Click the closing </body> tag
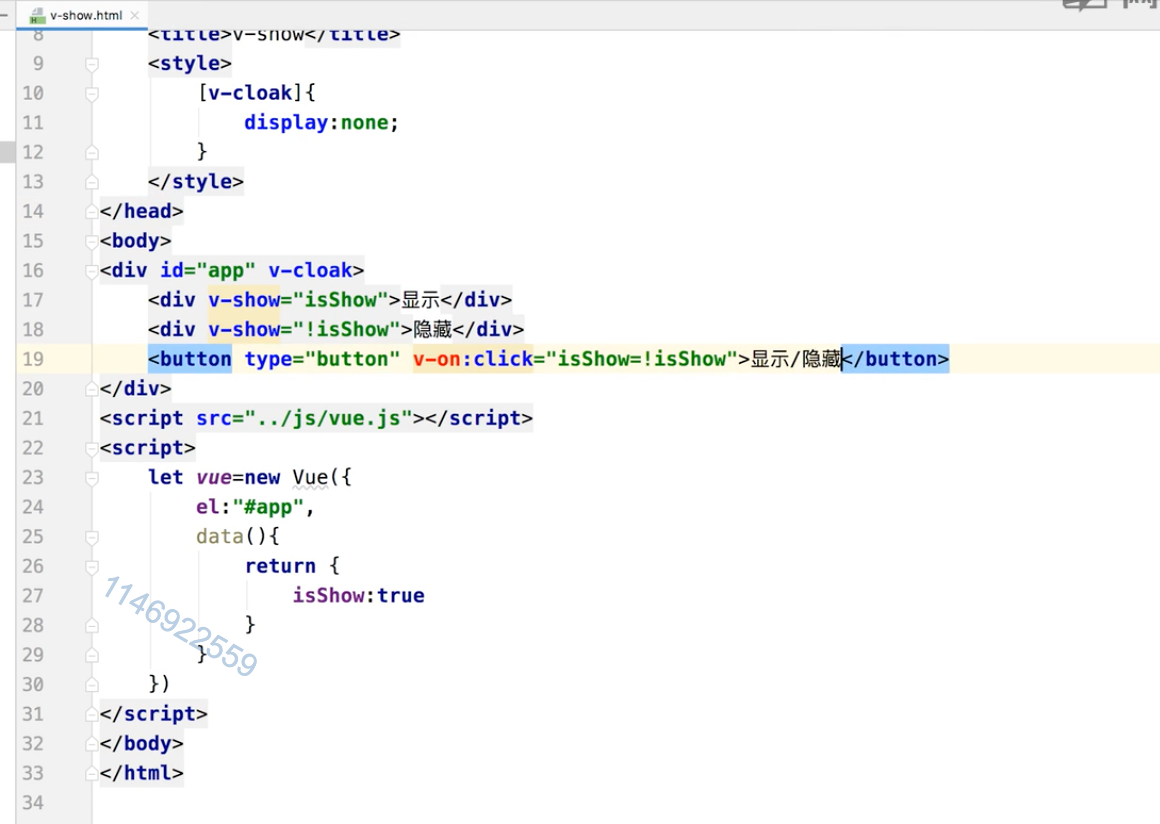 pos(141,744)
